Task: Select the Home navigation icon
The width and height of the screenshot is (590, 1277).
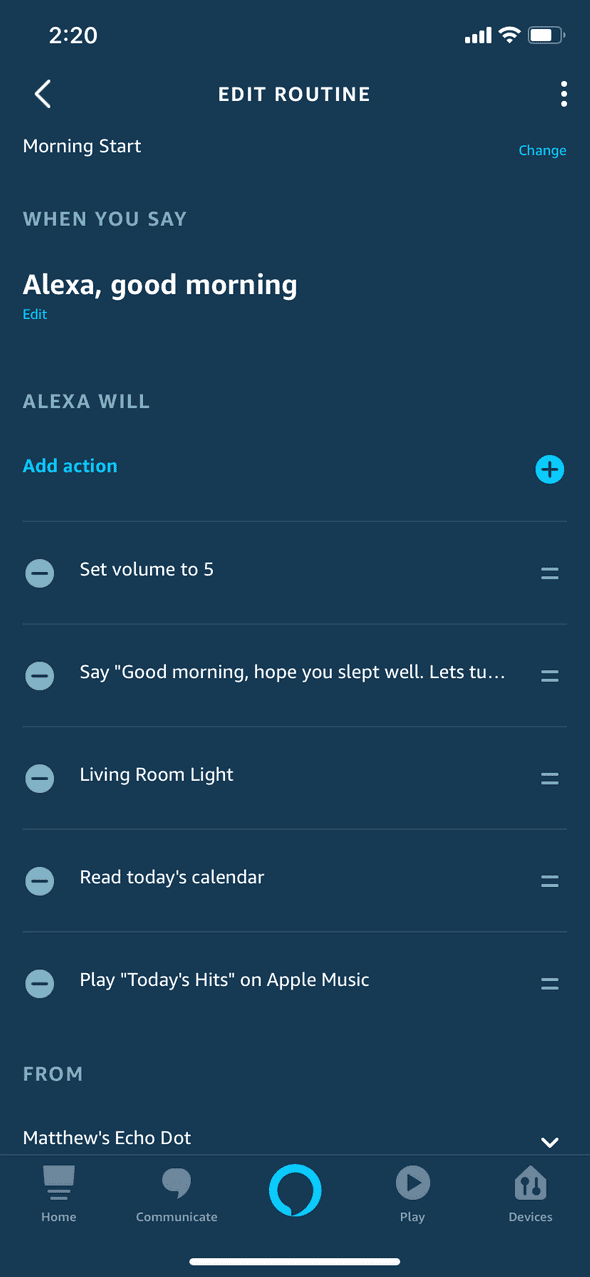Action: [x=58, y=1184]
